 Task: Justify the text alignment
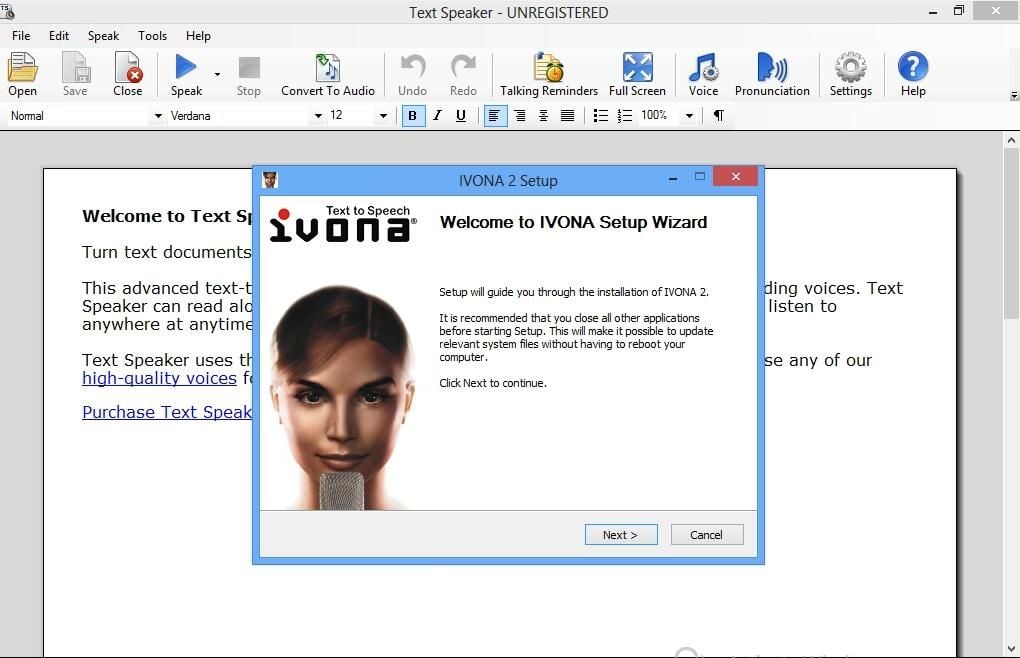(567, 116)
